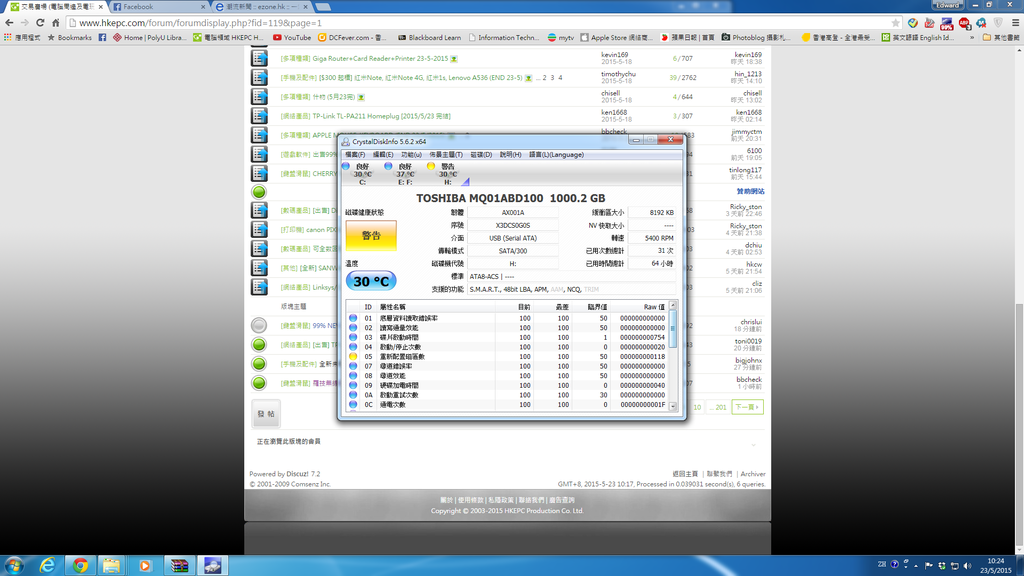Open the Bookmarks star folder
The image size is (1024, 576).
(x=69, y=38)
